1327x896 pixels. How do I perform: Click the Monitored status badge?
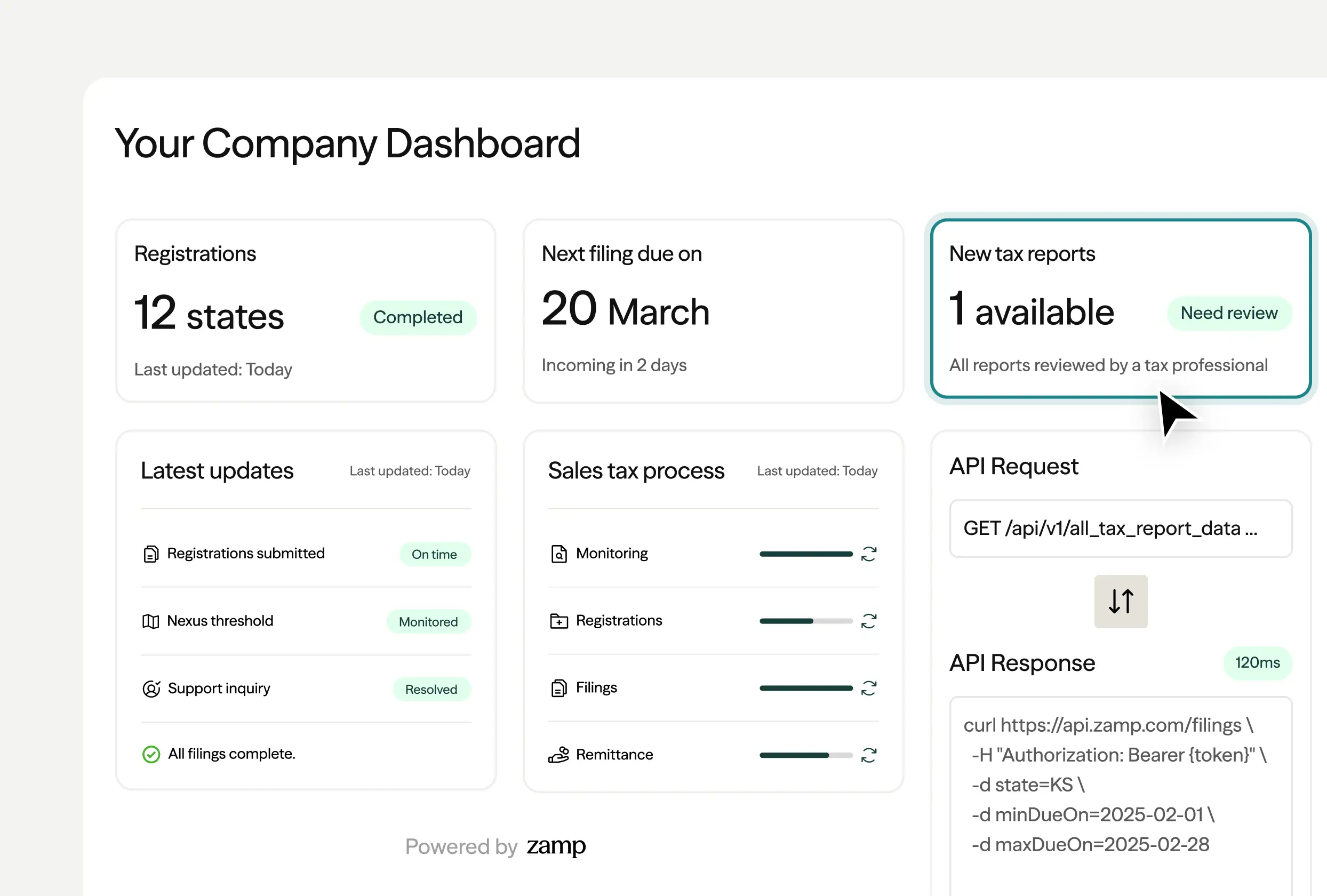tap(428, 622)
